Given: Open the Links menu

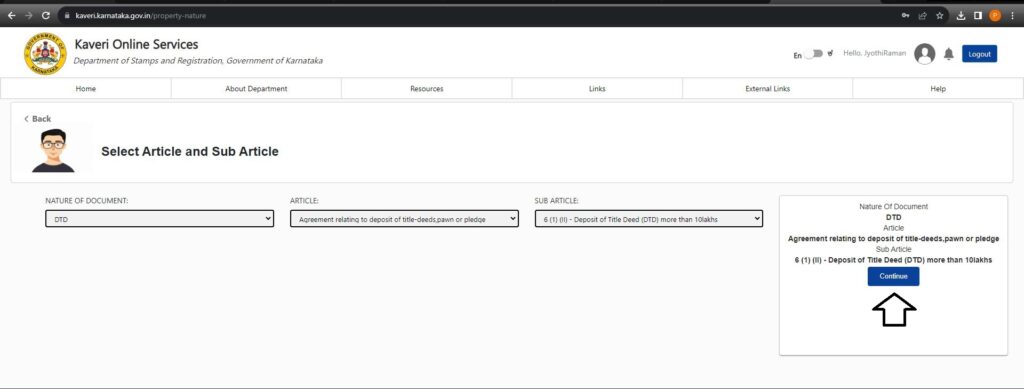Looking at the screenshot, I should (597, 89).
